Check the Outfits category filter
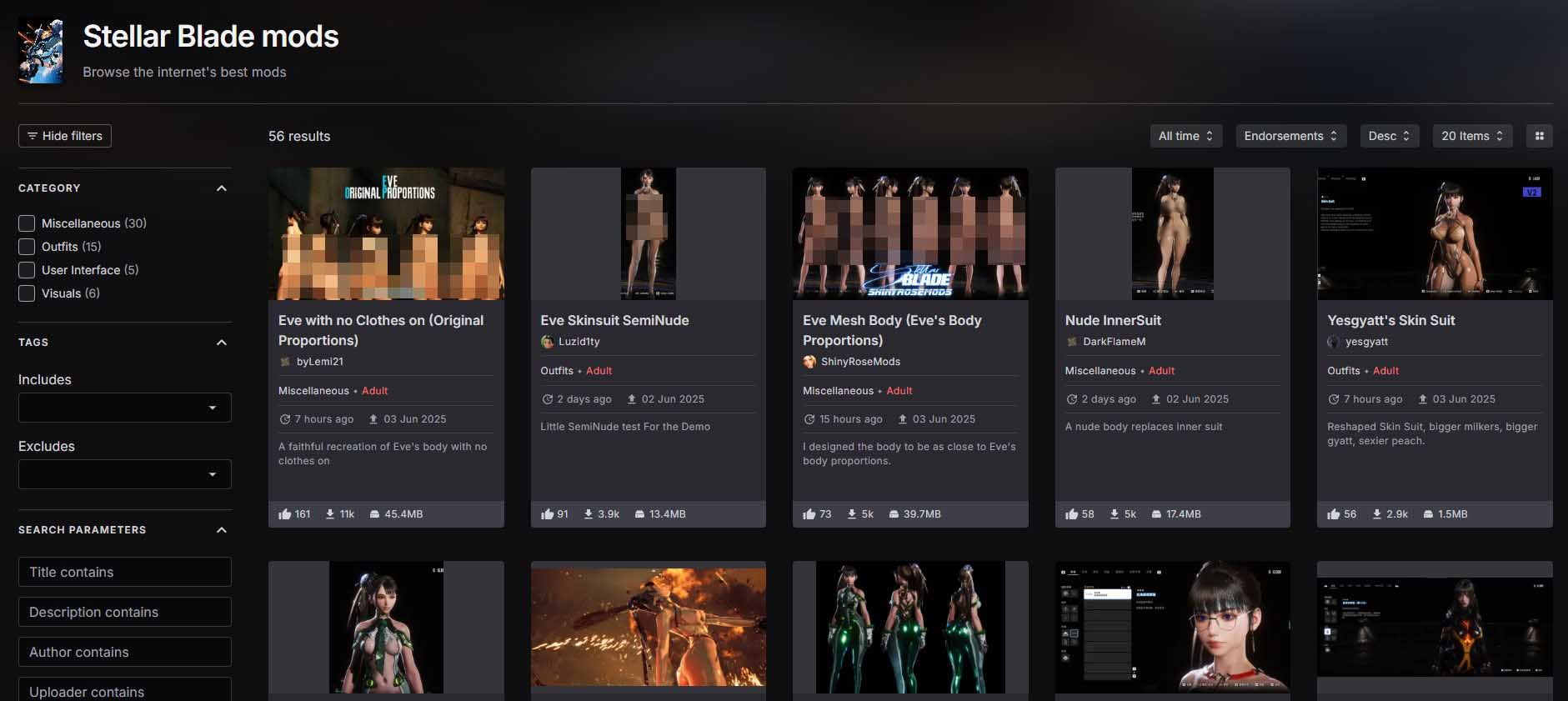1568x701 pixels. pyautogui.click(x=27, y=247)
